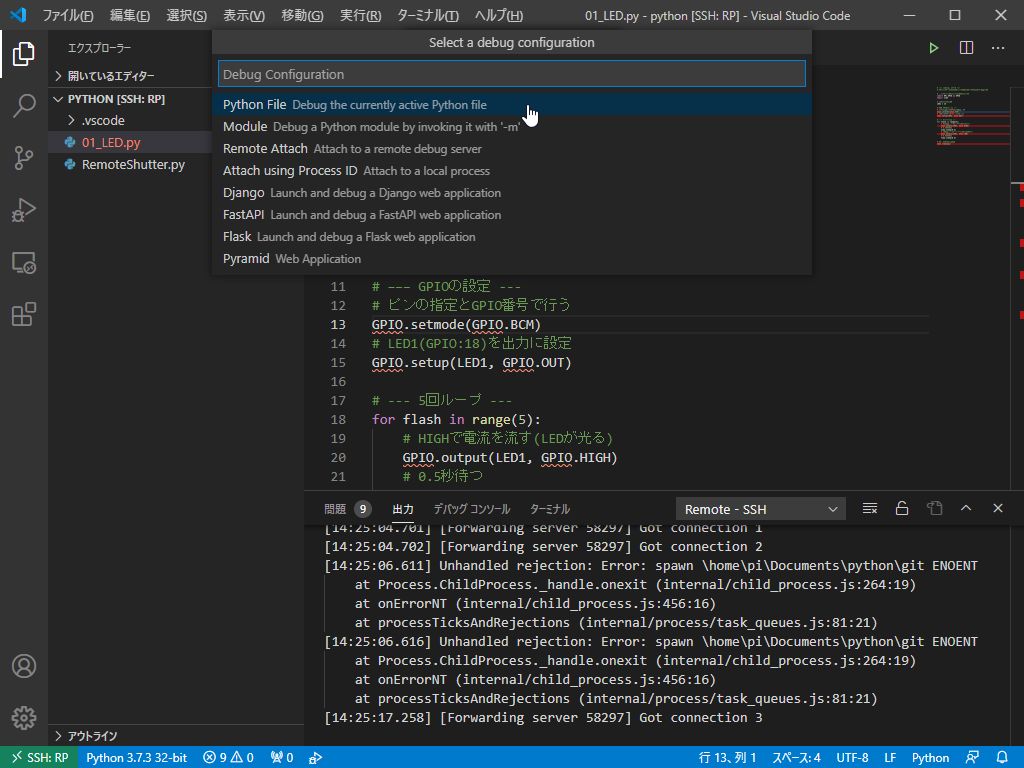Click line 13 GPIO.setmode code
The width and height of the screenshot is (1024, 768).
point(456,325)
